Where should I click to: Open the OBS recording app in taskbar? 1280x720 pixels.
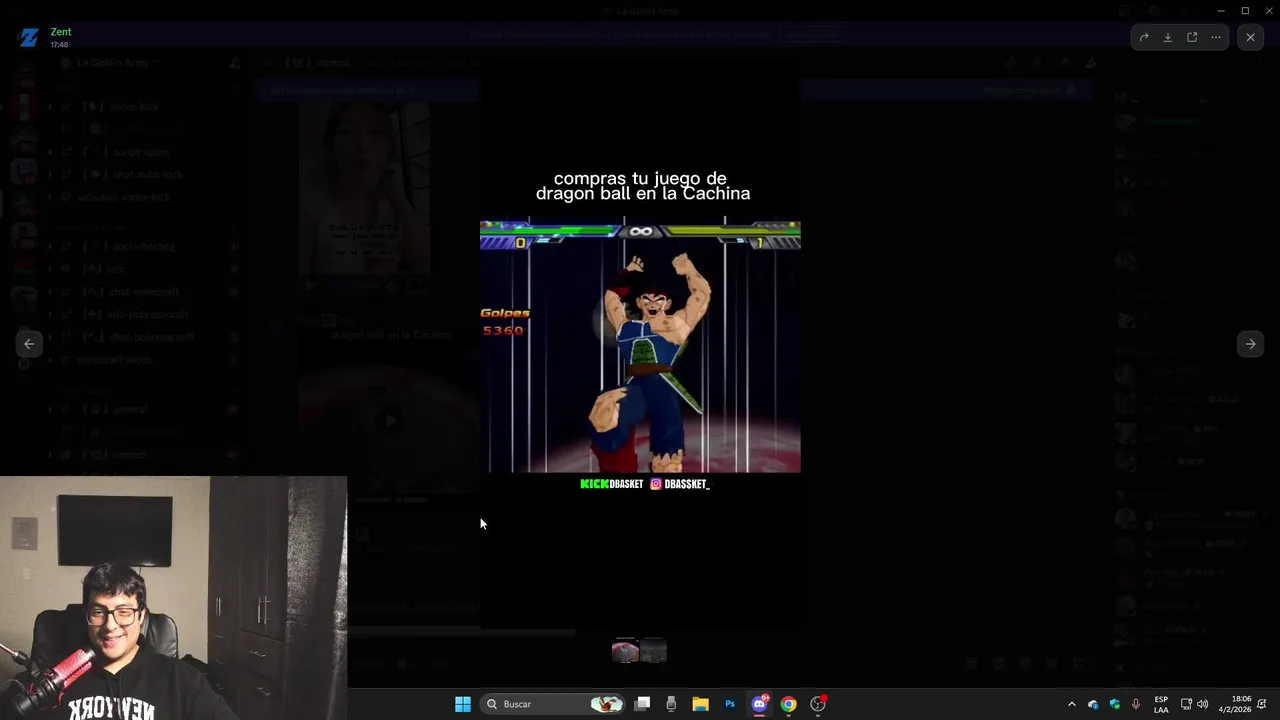tap(818, 704)
